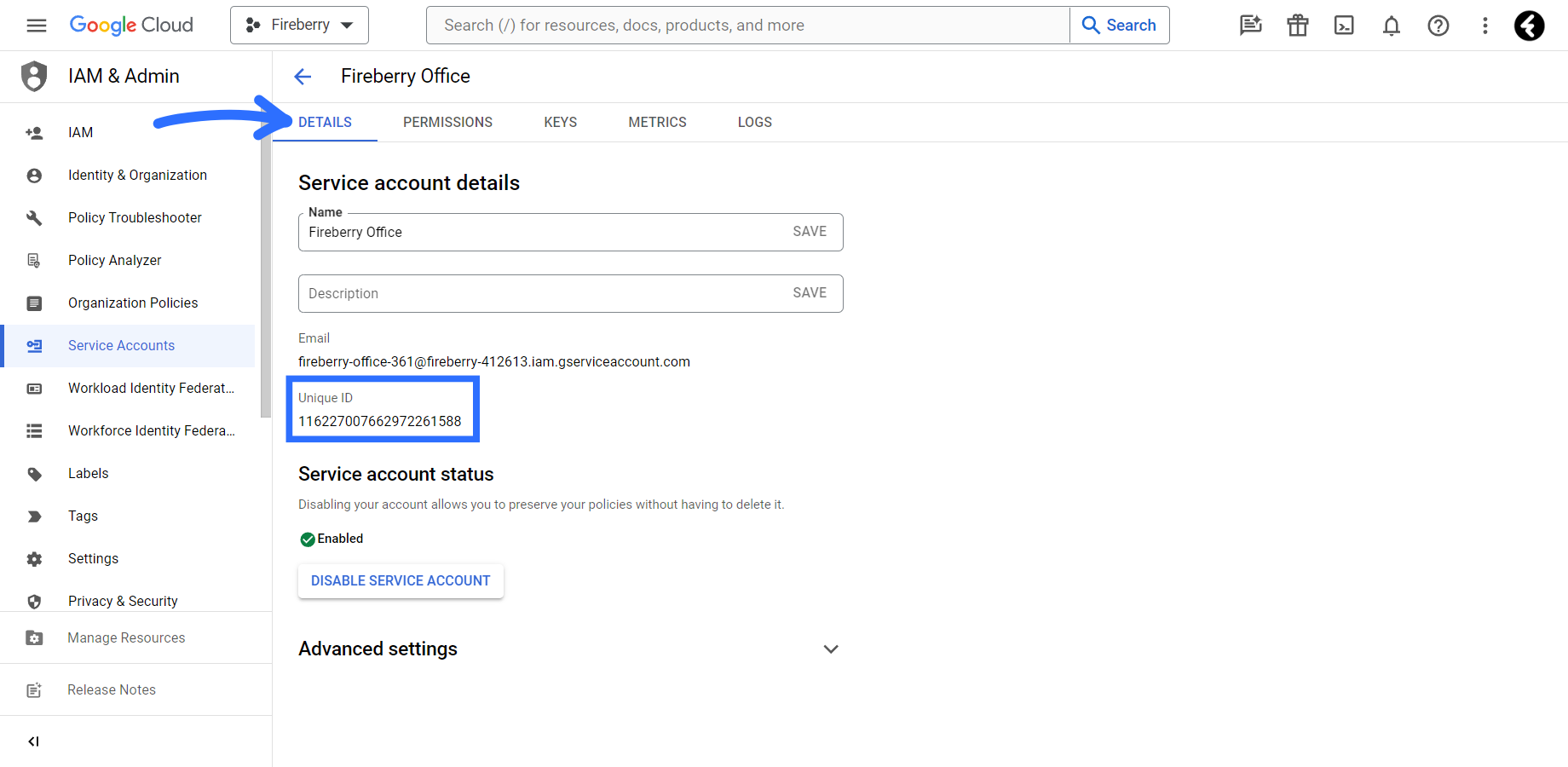Open Tags in the sidebar
This screenshot has height=767, width=1568.
(x=128, y=516)
